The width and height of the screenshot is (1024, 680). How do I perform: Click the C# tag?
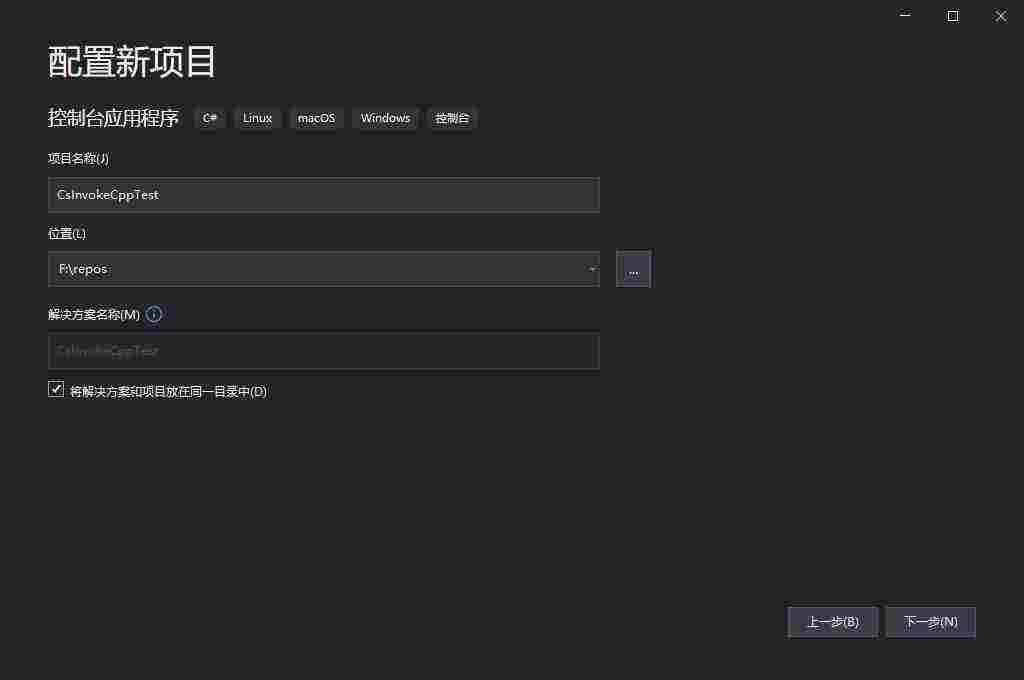click(x=210, y=118)
